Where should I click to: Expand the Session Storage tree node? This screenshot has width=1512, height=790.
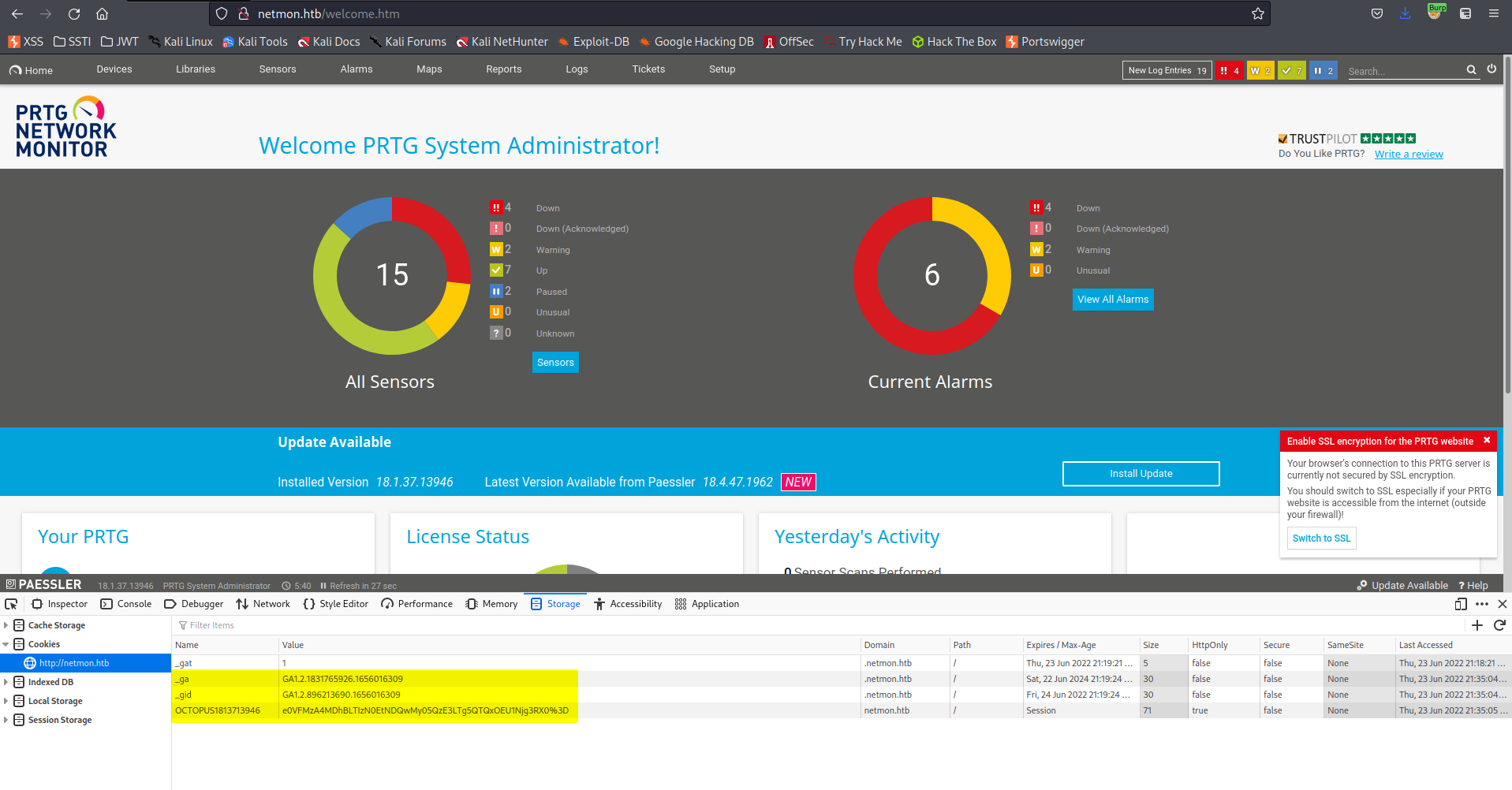[x=6, y=720]
